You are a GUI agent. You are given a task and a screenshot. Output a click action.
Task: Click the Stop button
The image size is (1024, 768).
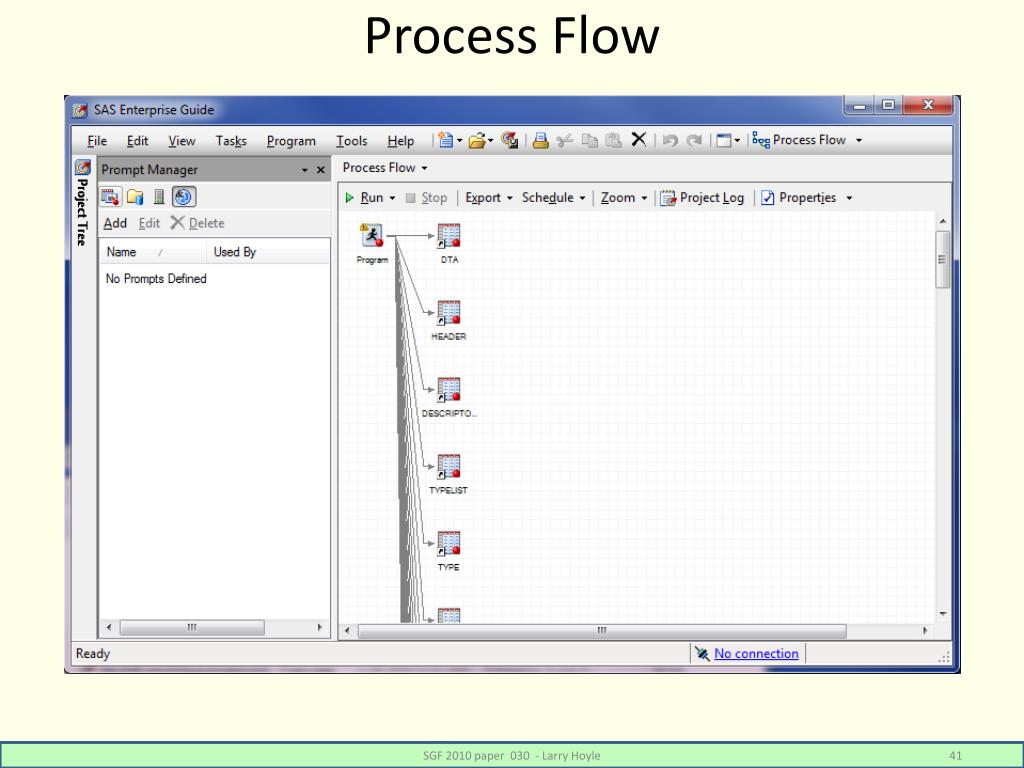point(426,198)
